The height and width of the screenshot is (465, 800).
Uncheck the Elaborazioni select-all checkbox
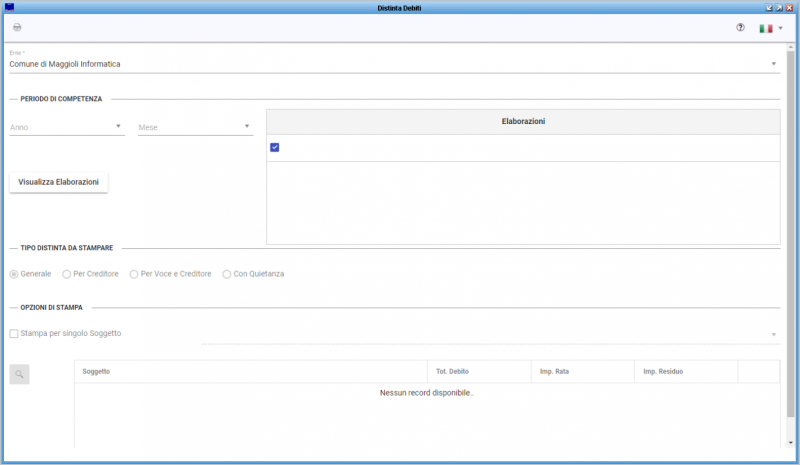(274, 148)
